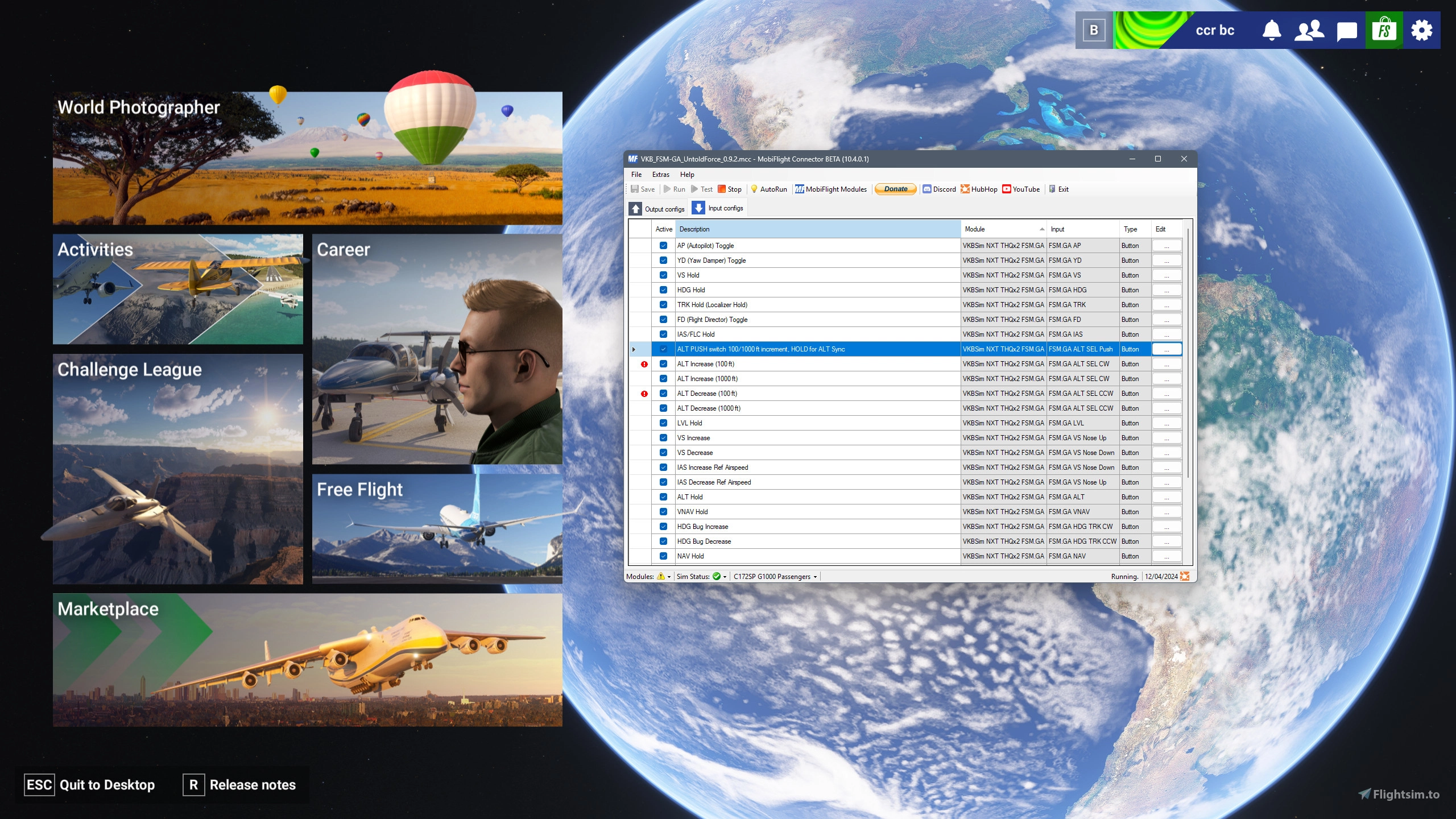
Task: Toggle the Active checkbox for HDG Bug Increase
Action: [x=663, y=526]
